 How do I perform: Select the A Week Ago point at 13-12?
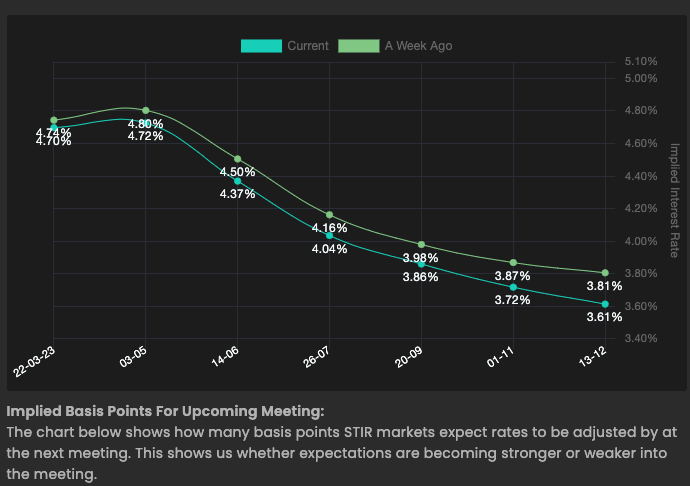(605, 272)
